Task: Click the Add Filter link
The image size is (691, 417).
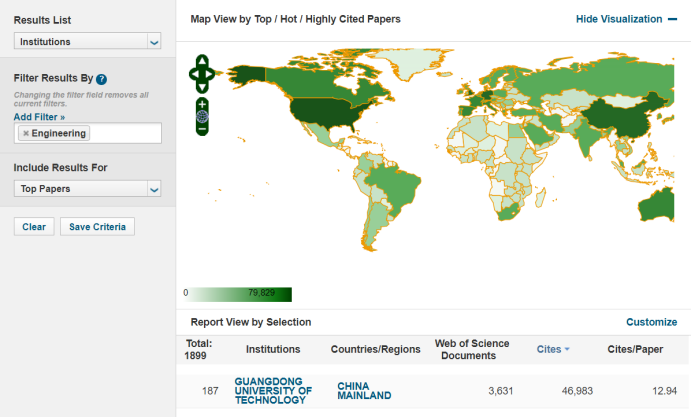Action: (39, 117)
